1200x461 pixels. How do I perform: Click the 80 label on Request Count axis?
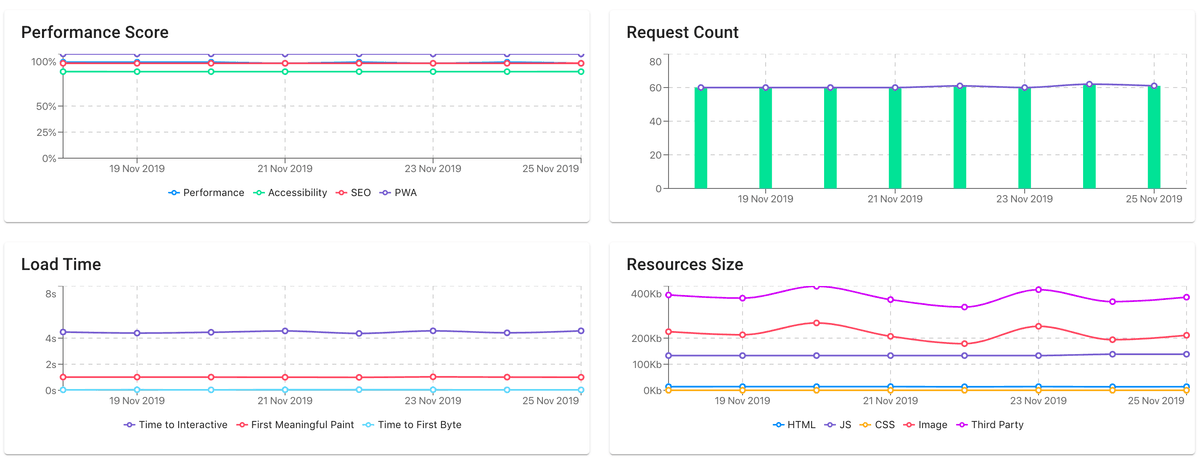(656, 62)
